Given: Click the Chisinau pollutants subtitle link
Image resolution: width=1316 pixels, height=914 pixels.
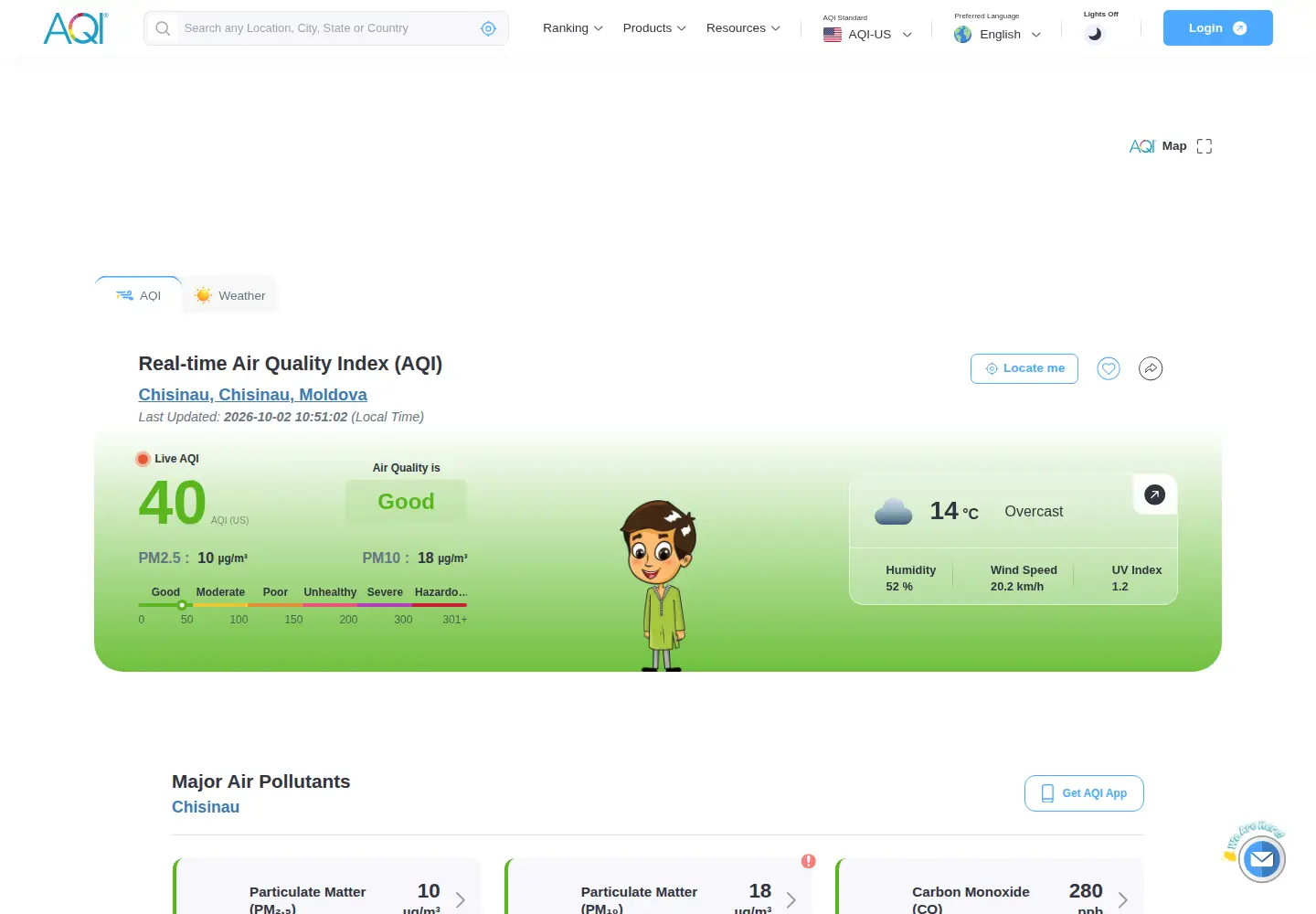Looking at the screenshot, I should point(206,807).
